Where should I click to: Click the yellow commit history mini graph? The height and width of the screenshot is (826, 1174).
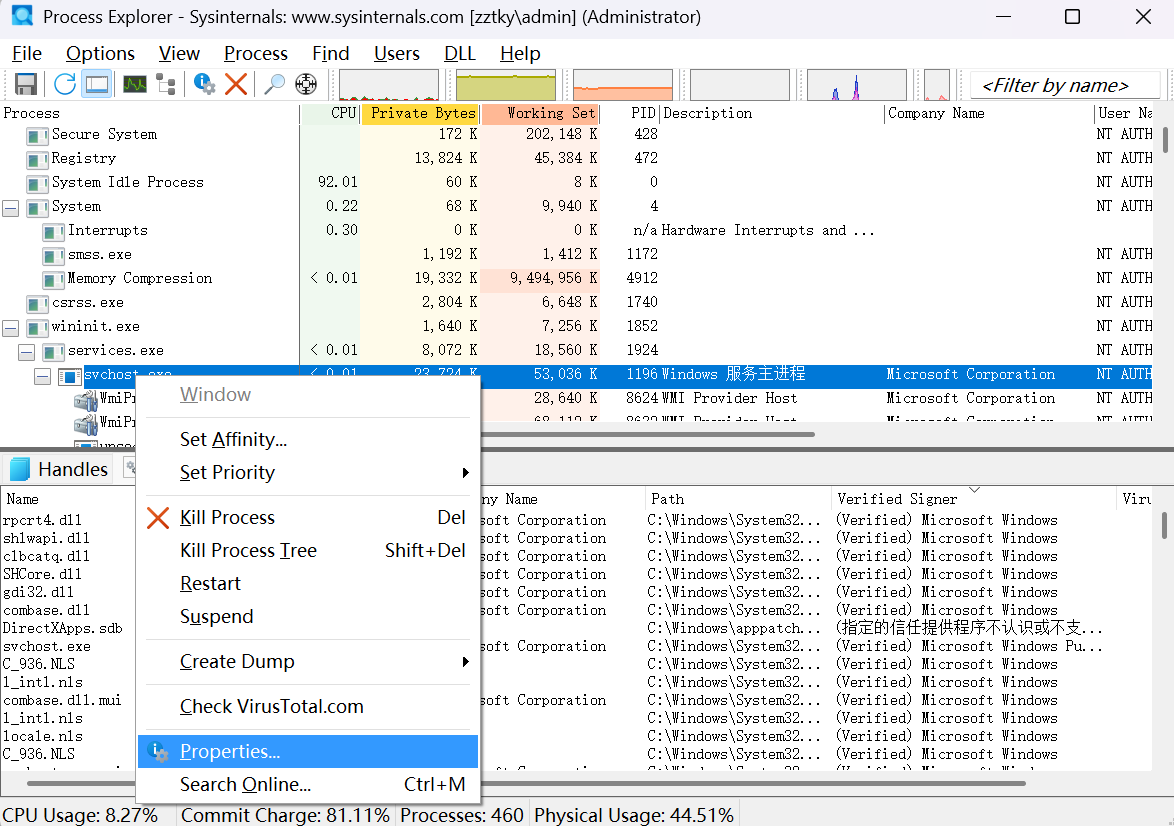pos(506,85)
